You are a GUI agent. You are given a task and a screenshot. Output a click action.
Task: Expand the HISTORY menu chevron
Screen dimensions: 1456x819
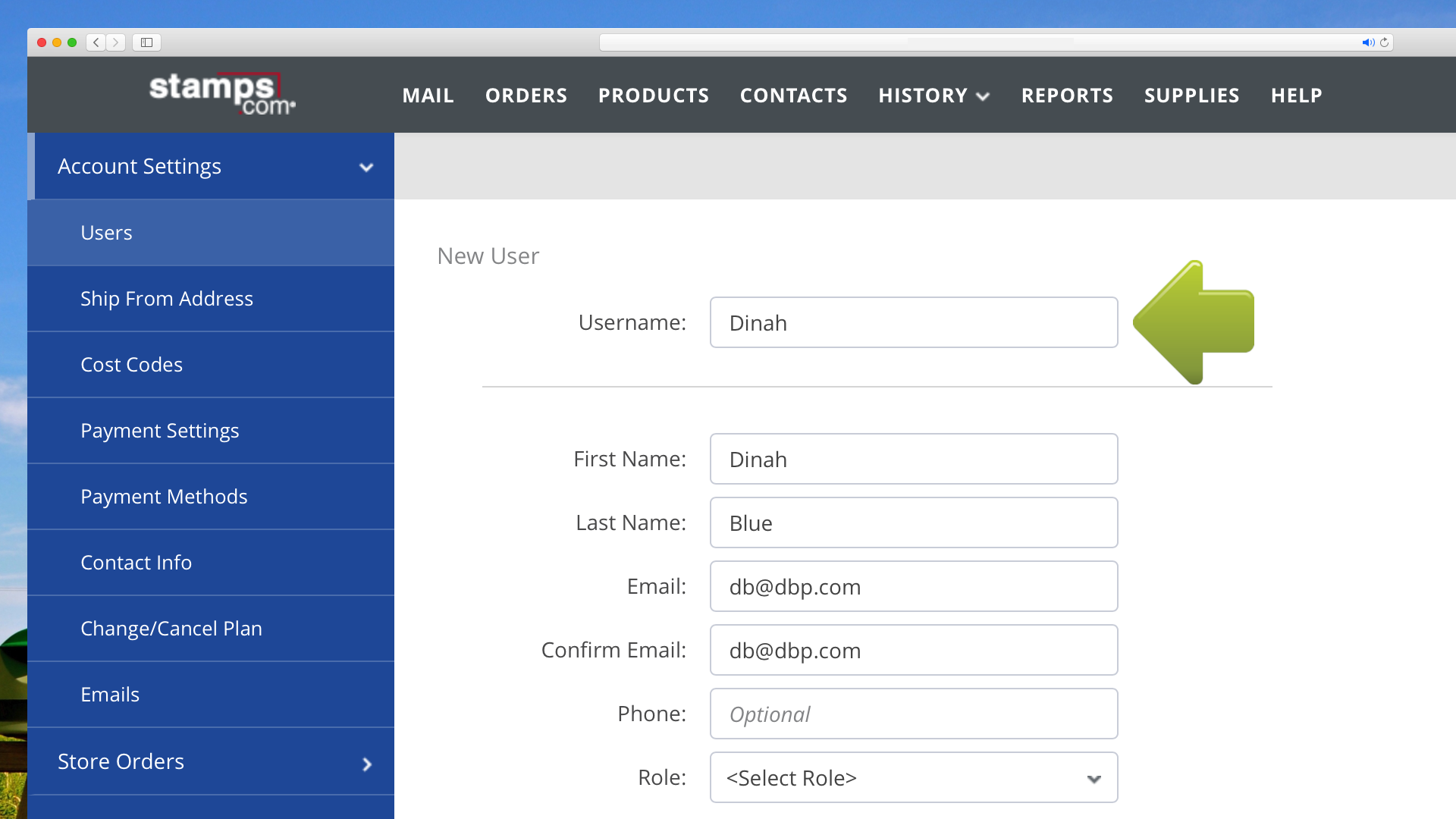(x=984, y=96)
